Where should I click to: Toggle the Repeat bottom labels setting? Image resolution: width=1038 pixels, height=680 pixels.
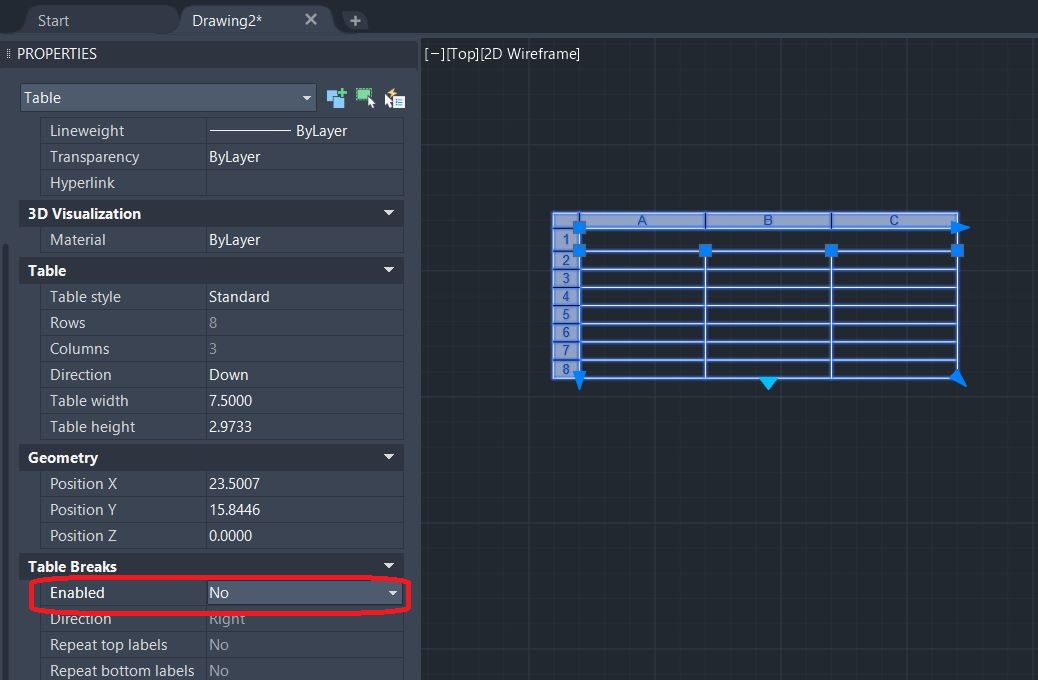[300, 670]
